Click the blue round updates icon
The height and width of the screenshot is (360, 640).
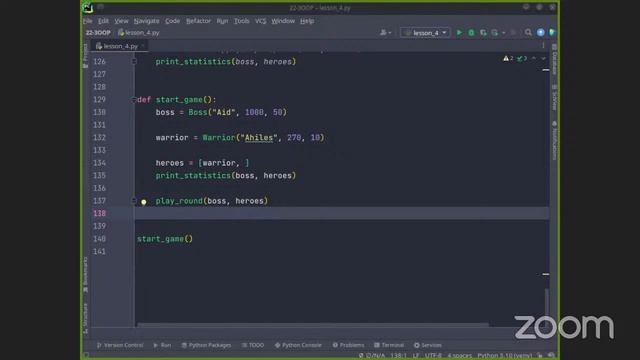click(540, 32)
